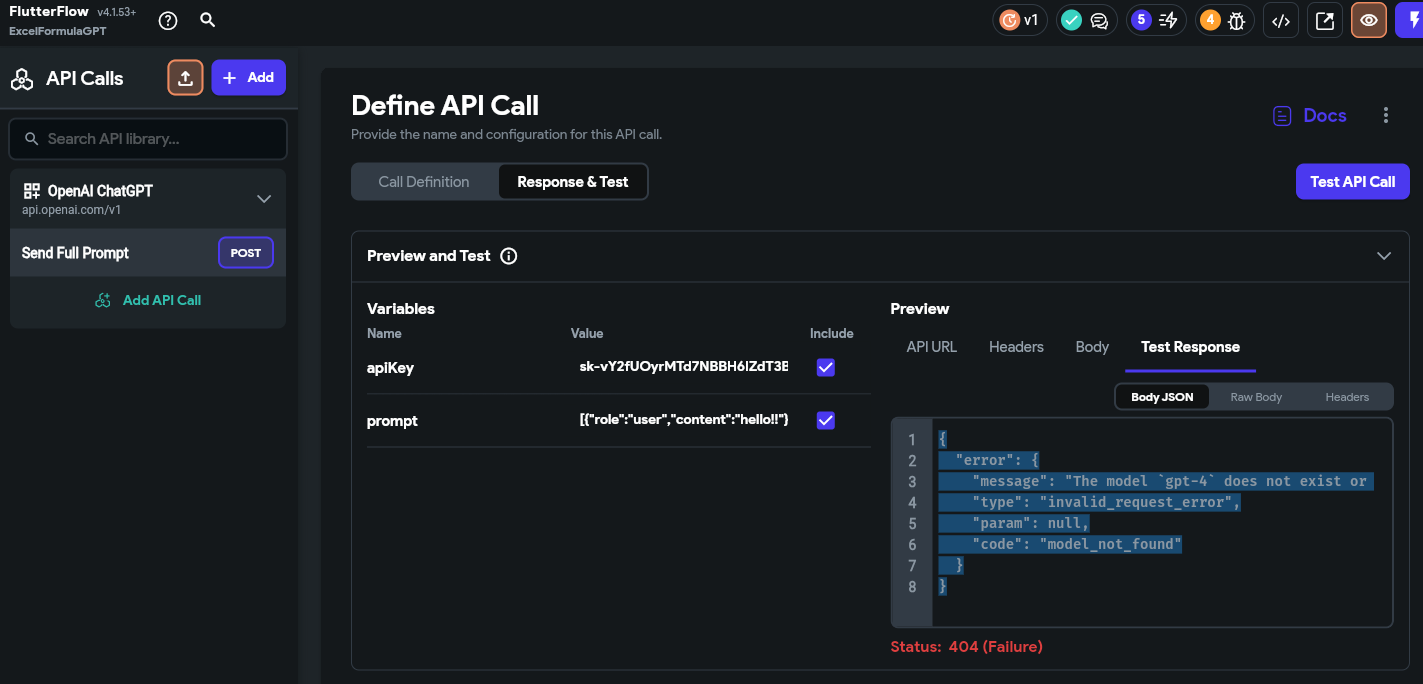This screenshot has width=1423, height=684.
Task: Click the Search API library field
Action: pyautogui.click(x=148, y=139)
